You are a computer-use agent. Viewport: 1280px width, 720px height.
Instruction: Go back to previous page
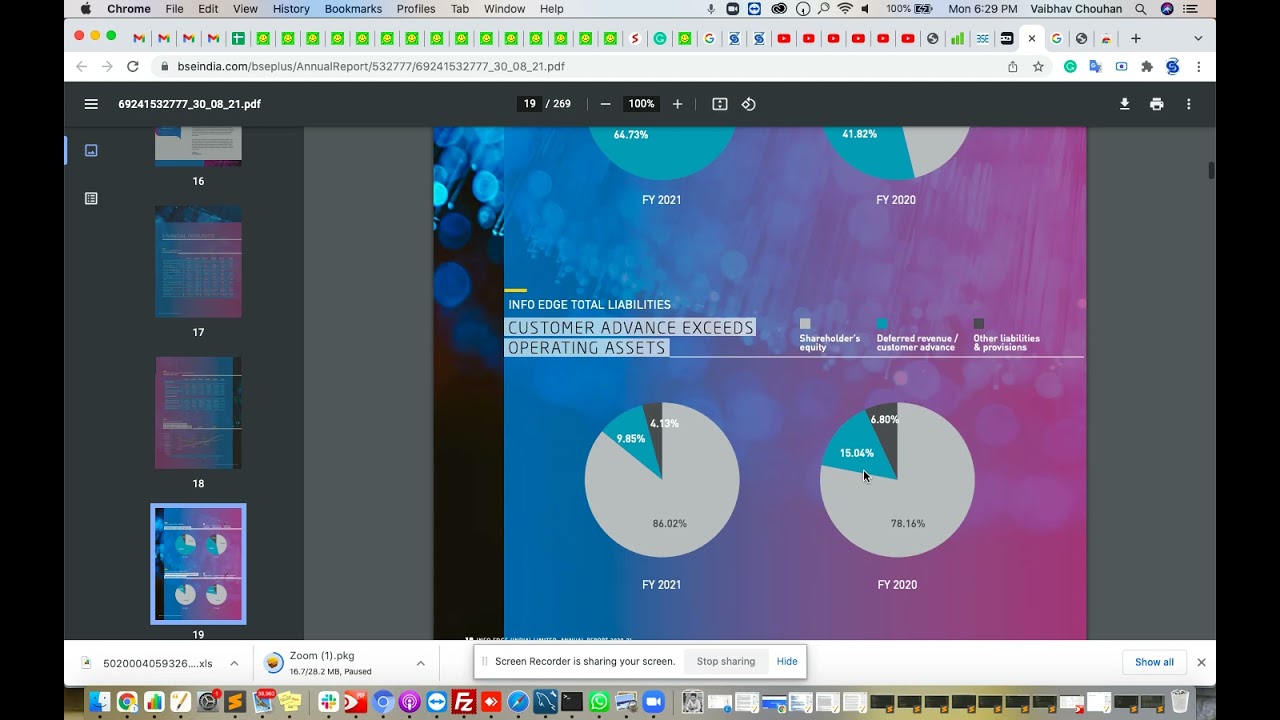coord(82,66)
